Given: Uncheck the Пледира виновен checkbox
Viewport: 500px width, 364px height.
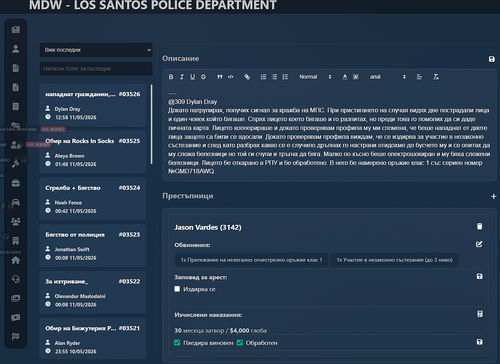Looking at the screenshot, I should (177, 343).
